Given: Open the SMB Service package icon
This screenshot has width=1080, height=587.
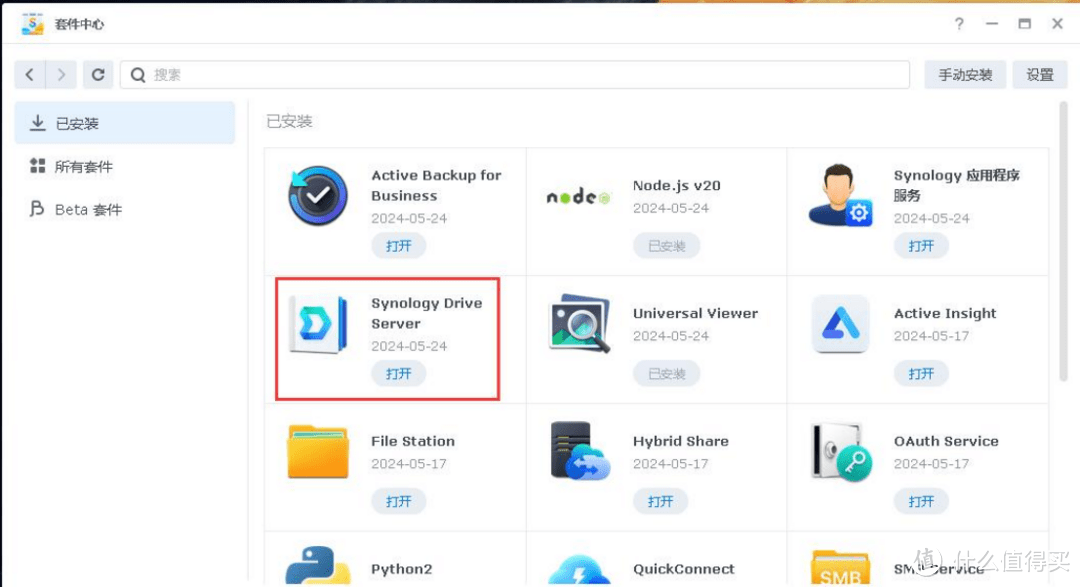Looking at the screenshot, I should point(839,565).
